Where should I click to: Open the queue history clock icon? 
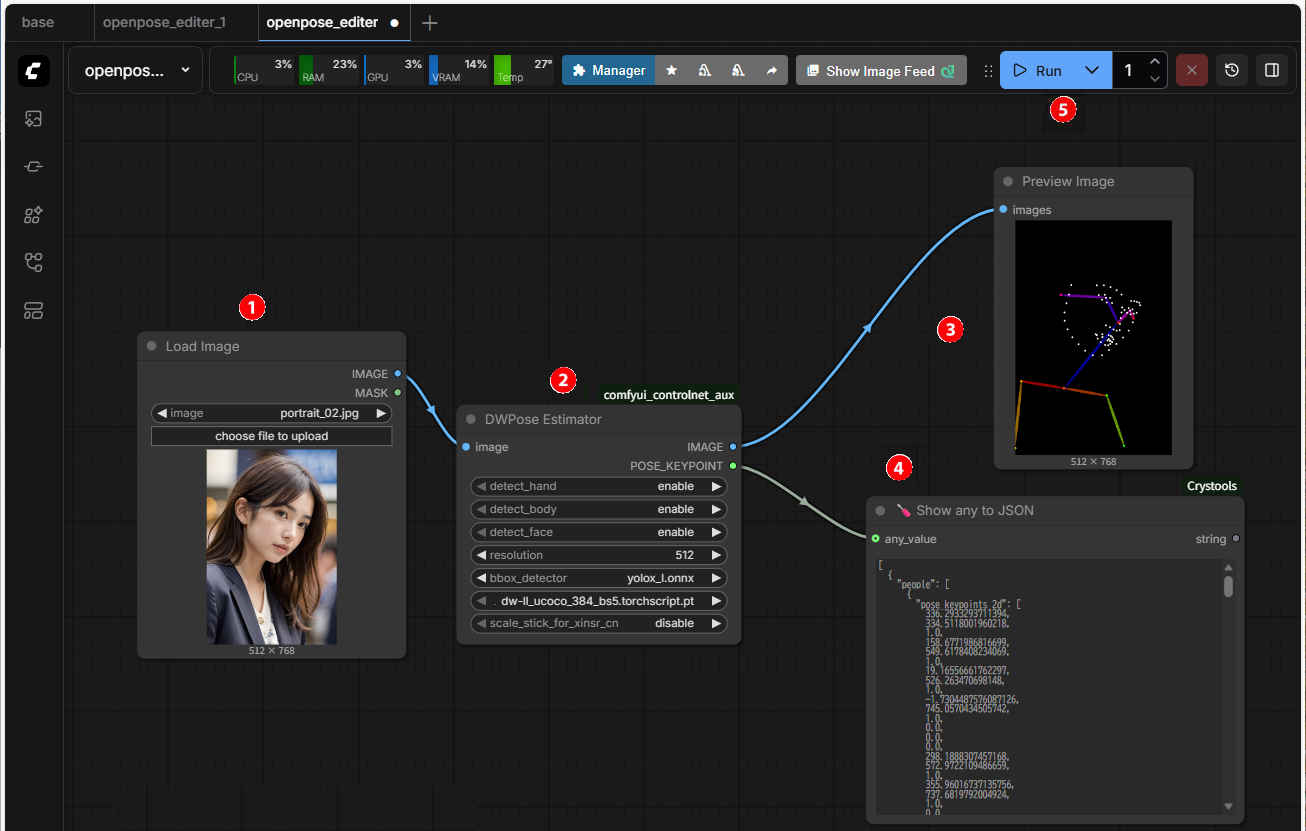click(x=1232, y=71)
